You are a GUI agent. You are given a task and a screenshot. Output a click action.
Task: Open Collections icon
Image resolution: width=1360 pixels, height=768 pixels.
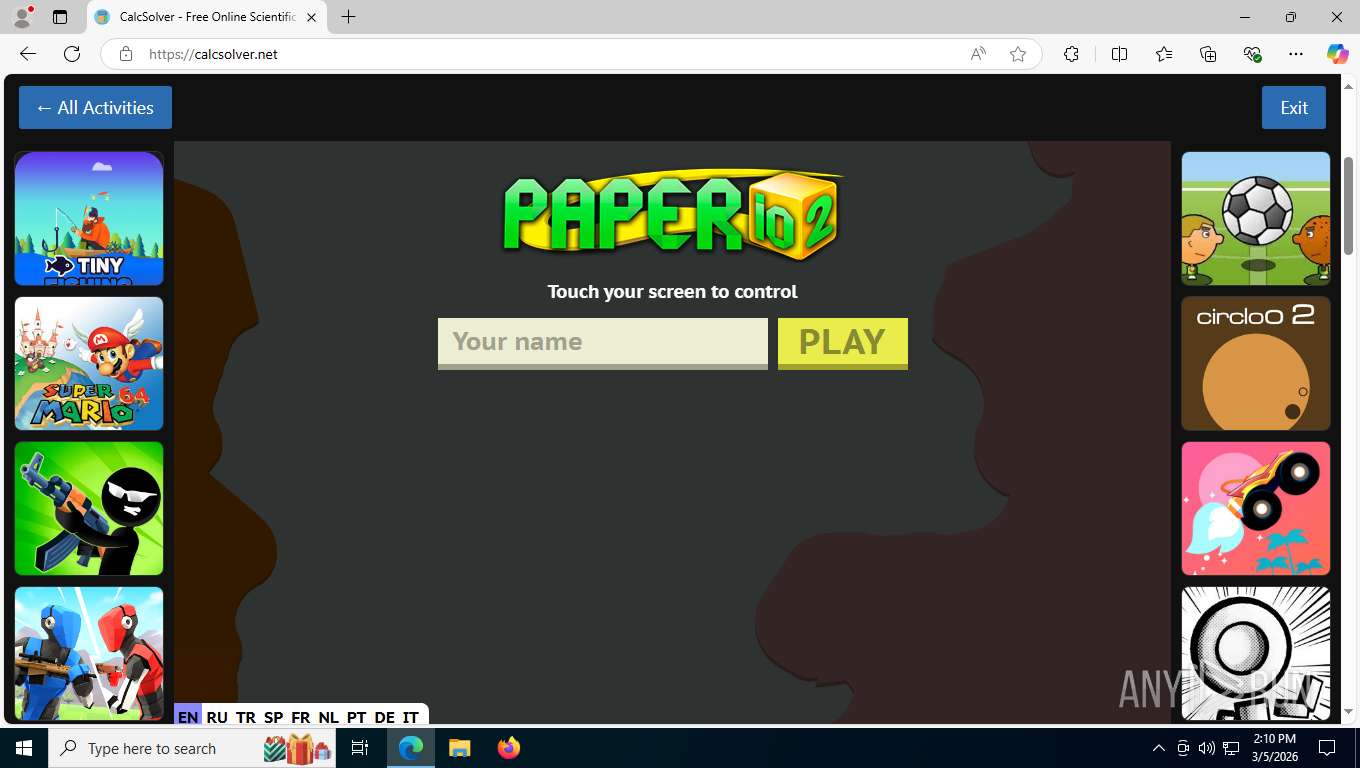click(1208, 54)
